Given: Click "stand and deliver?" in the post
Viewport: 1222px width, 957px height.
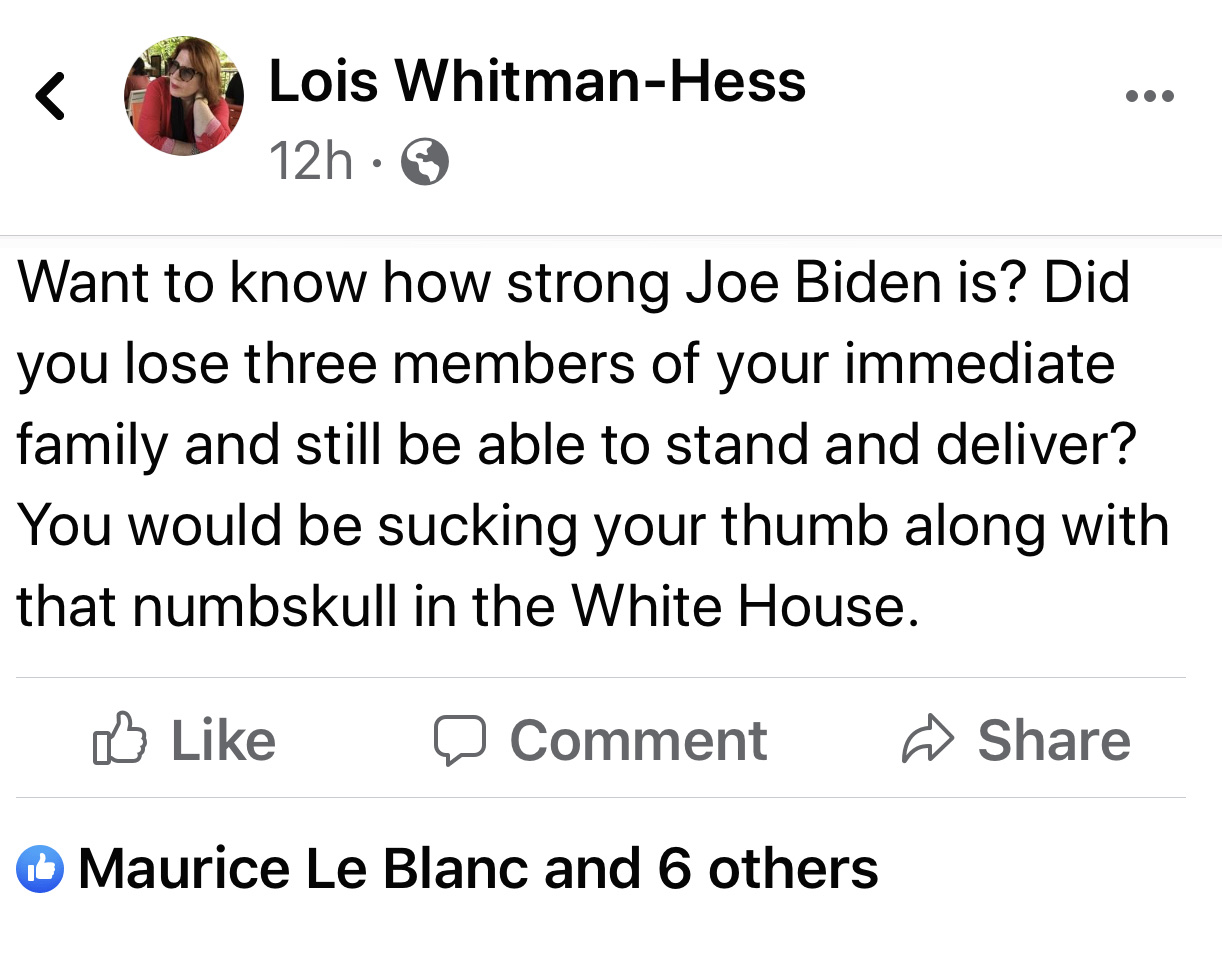Looking at the screenshot, I should (902, 444).
